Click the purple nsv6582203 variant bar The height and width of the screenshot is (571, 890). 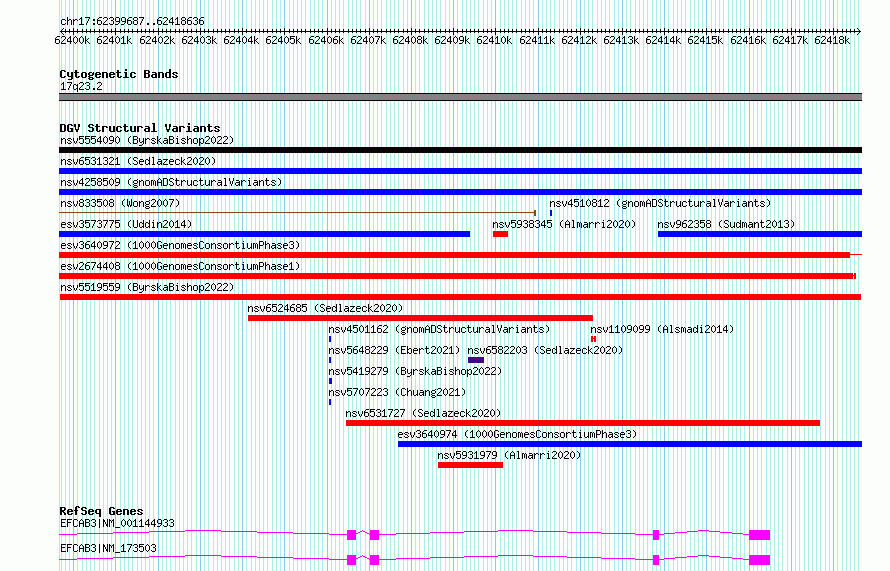tap(476, 360)
